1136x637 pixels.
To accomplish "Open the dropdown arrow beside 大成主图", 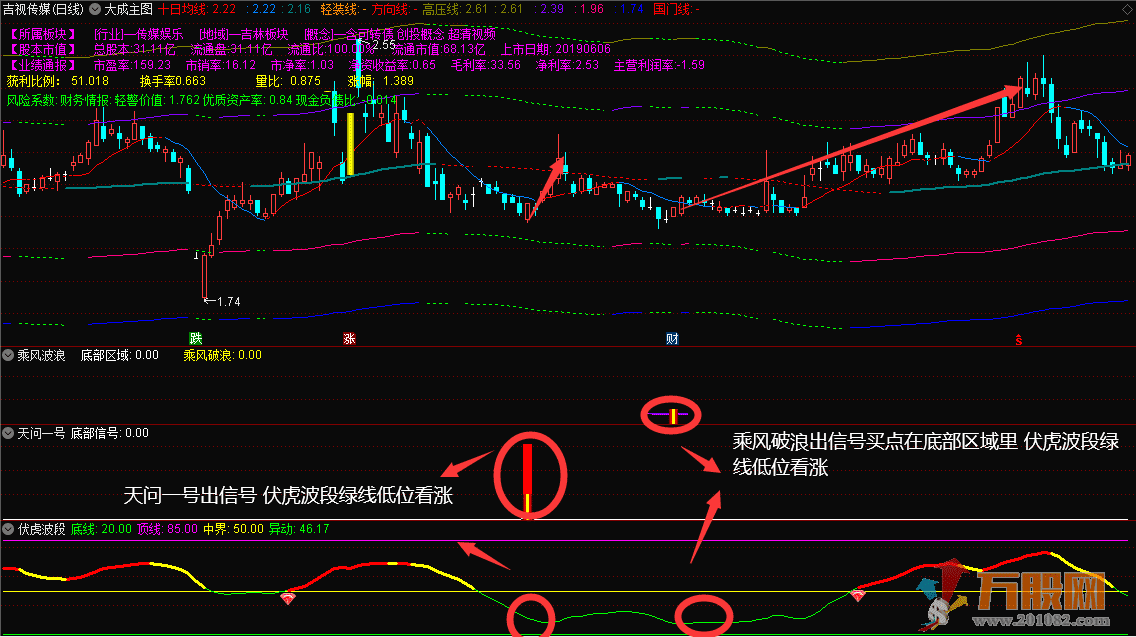I will [x=95, y=9].
